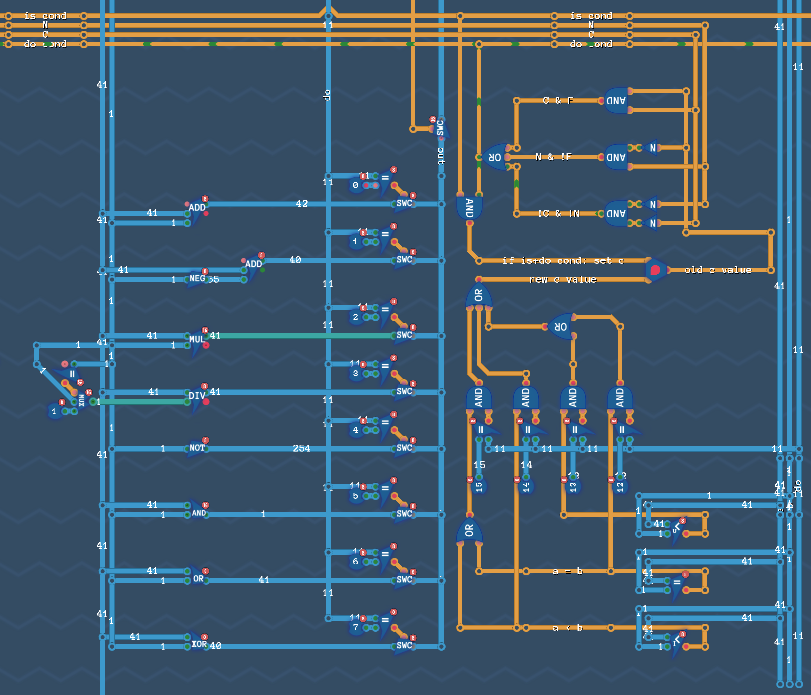Image resolution: width=811 pixels, height=695 pixels.
Task: Click the constant 12 component
Action: 620,486
